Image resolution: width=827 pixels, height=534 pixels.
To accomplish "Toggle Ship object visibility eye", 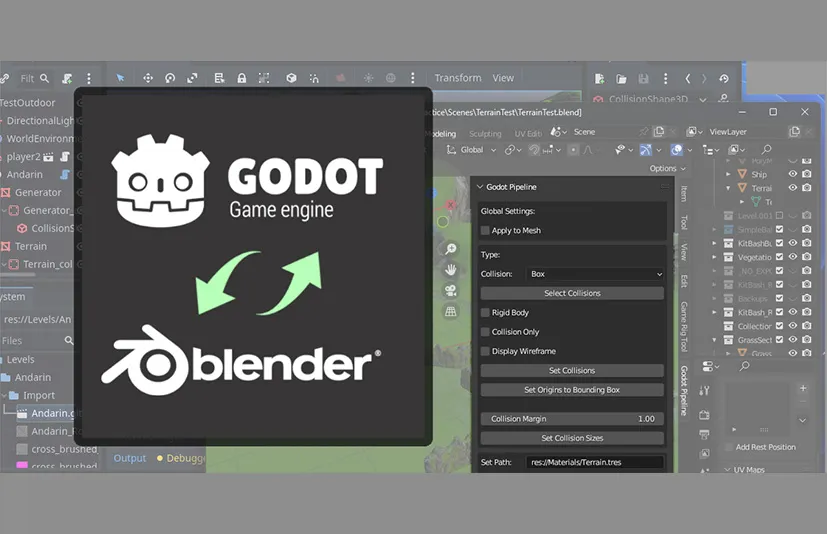I will tap(792, 174).
